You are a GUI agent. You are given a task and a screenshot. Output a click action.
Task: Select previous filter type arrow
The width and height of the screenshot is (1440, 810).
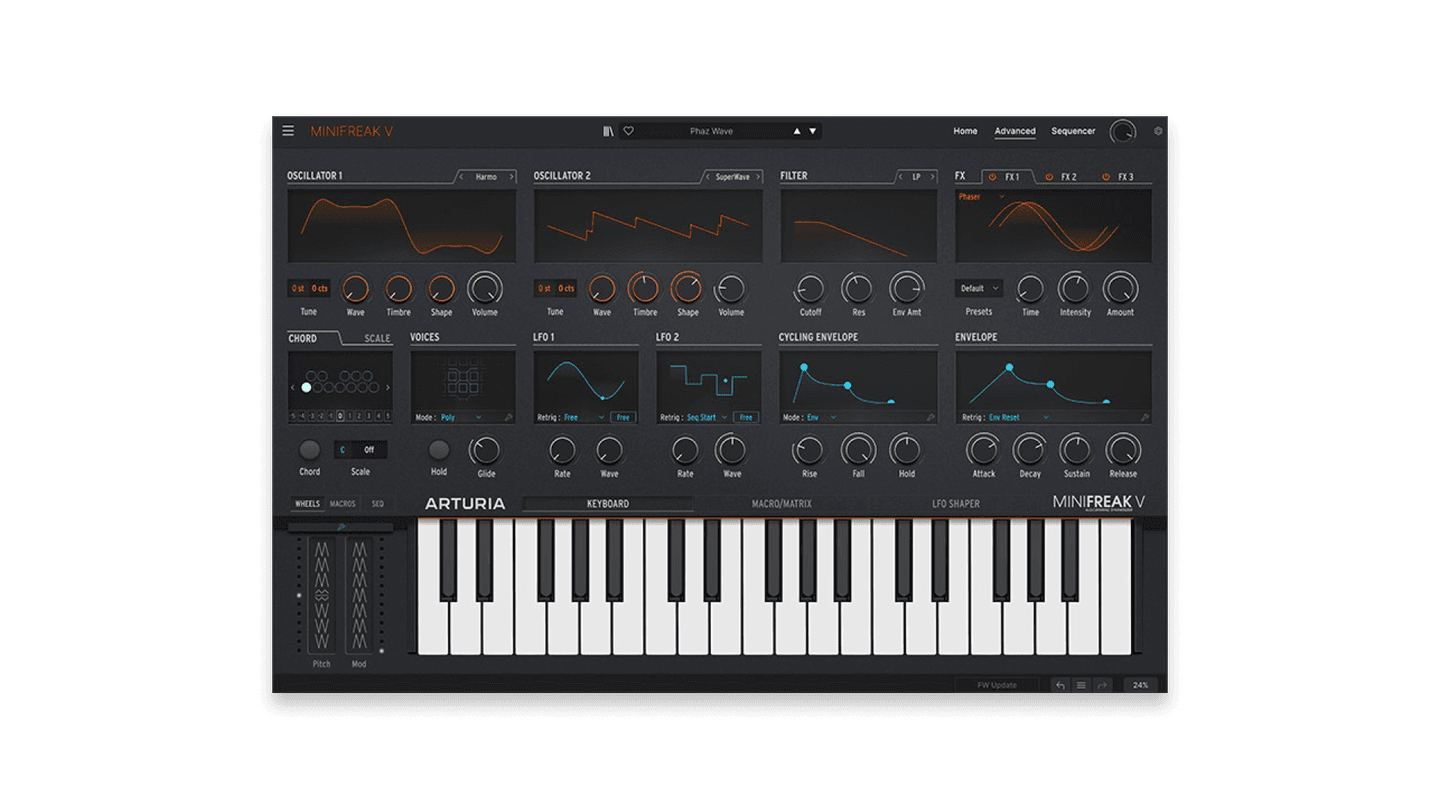[900, 177]
